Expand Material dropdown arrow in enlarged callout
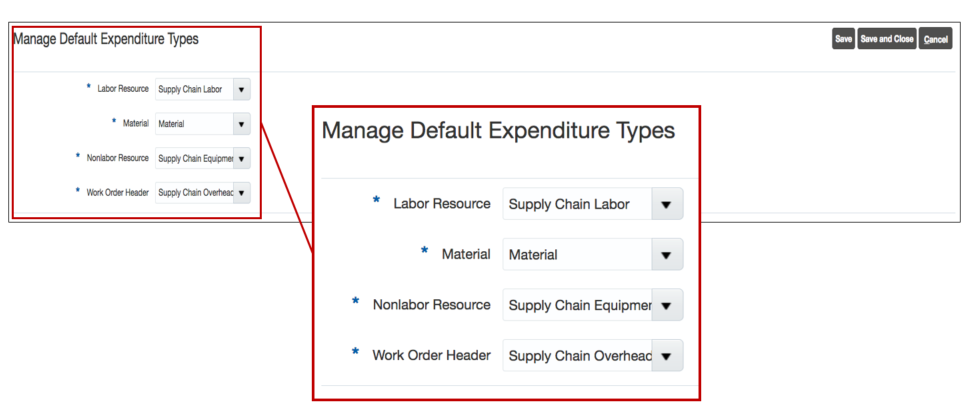This screenshot has height=413, width=974. coord(666,255)
